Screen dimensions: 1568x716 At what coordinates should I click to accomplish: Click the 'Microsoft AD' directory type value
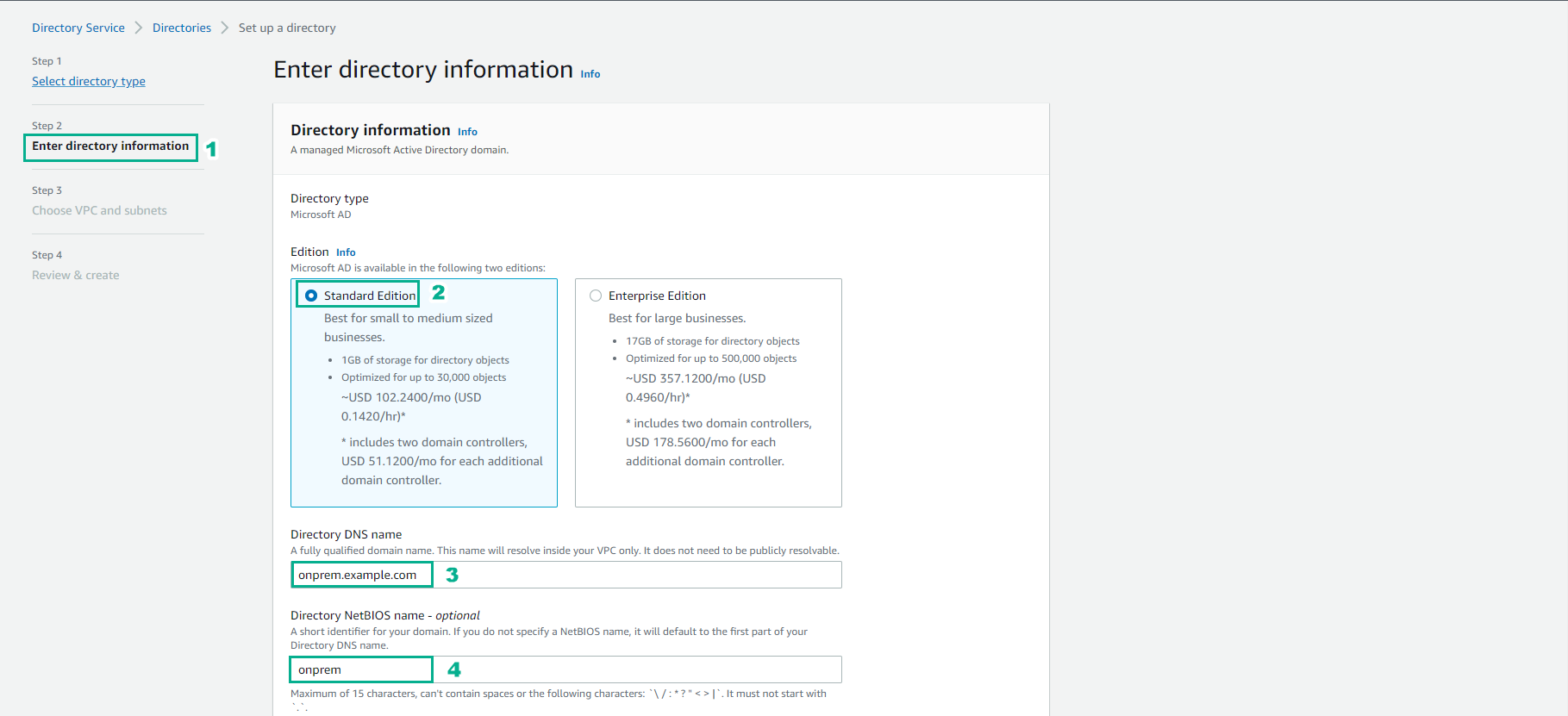[x=321, y=215]
